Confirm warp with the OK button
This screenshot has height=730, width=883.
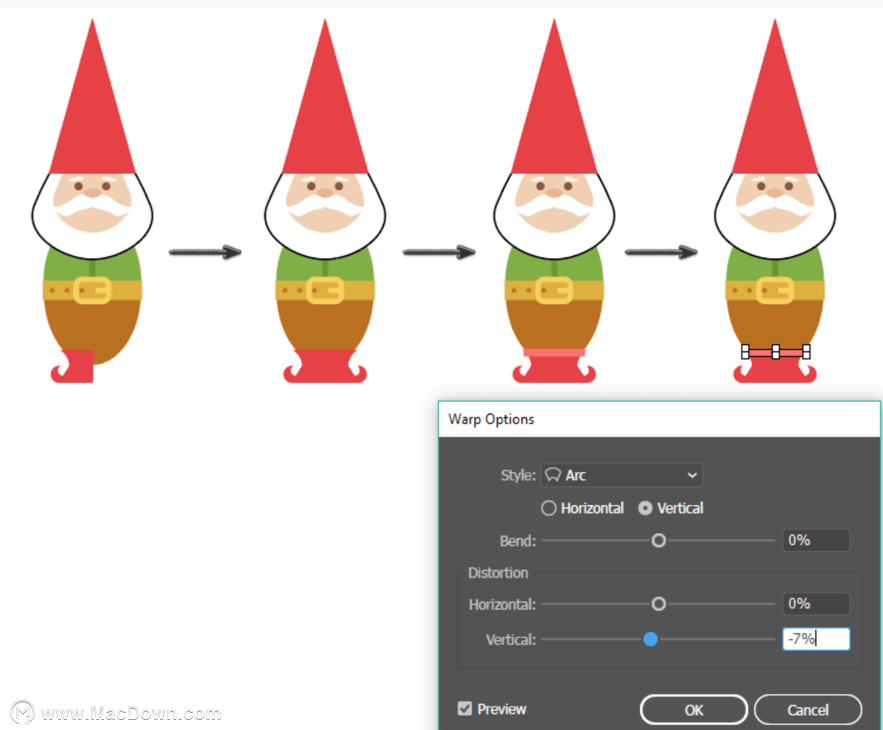(694, 710)
